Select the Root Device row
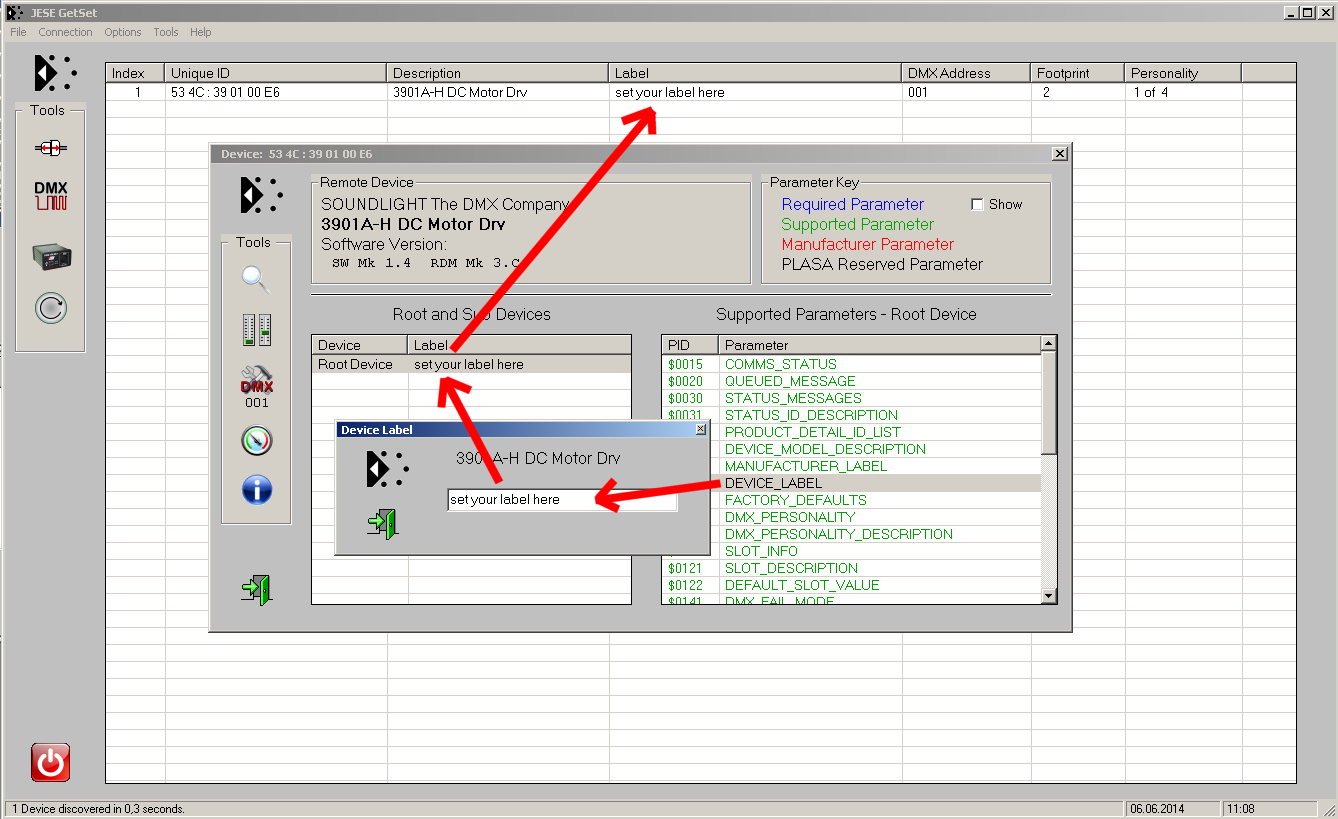Viewport: 1338px width, 819px height. 355,365
